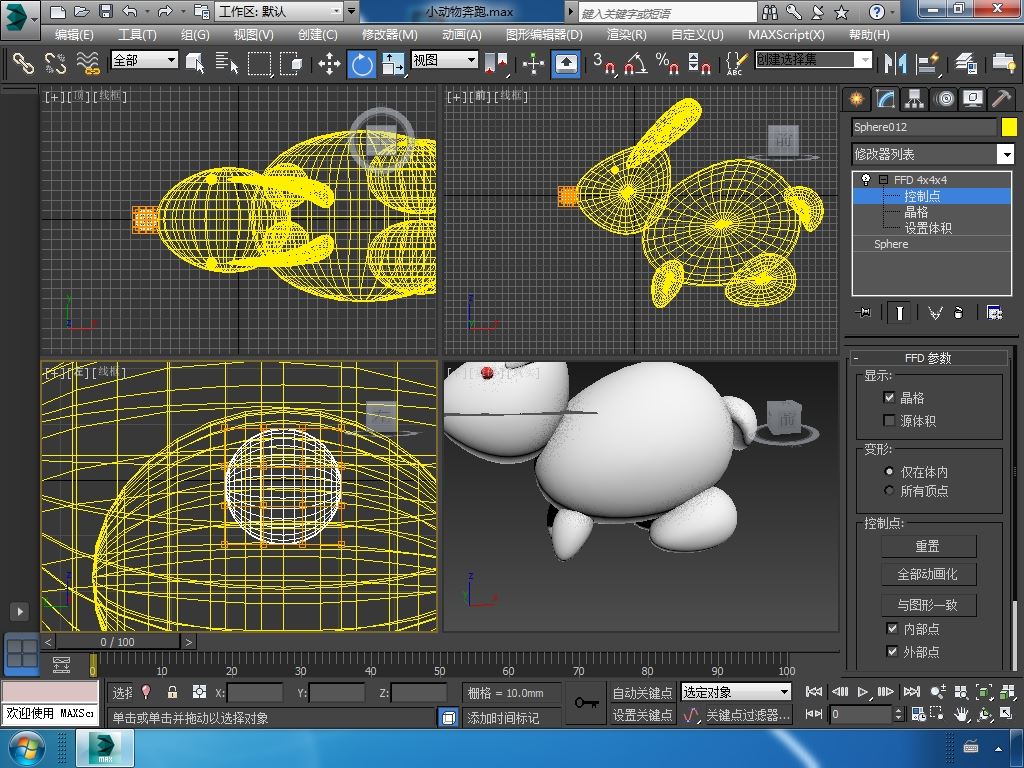Click the 重置 button
This screenshot has width=1024, height=768.
pyautogui.click(x=927, y=546)
